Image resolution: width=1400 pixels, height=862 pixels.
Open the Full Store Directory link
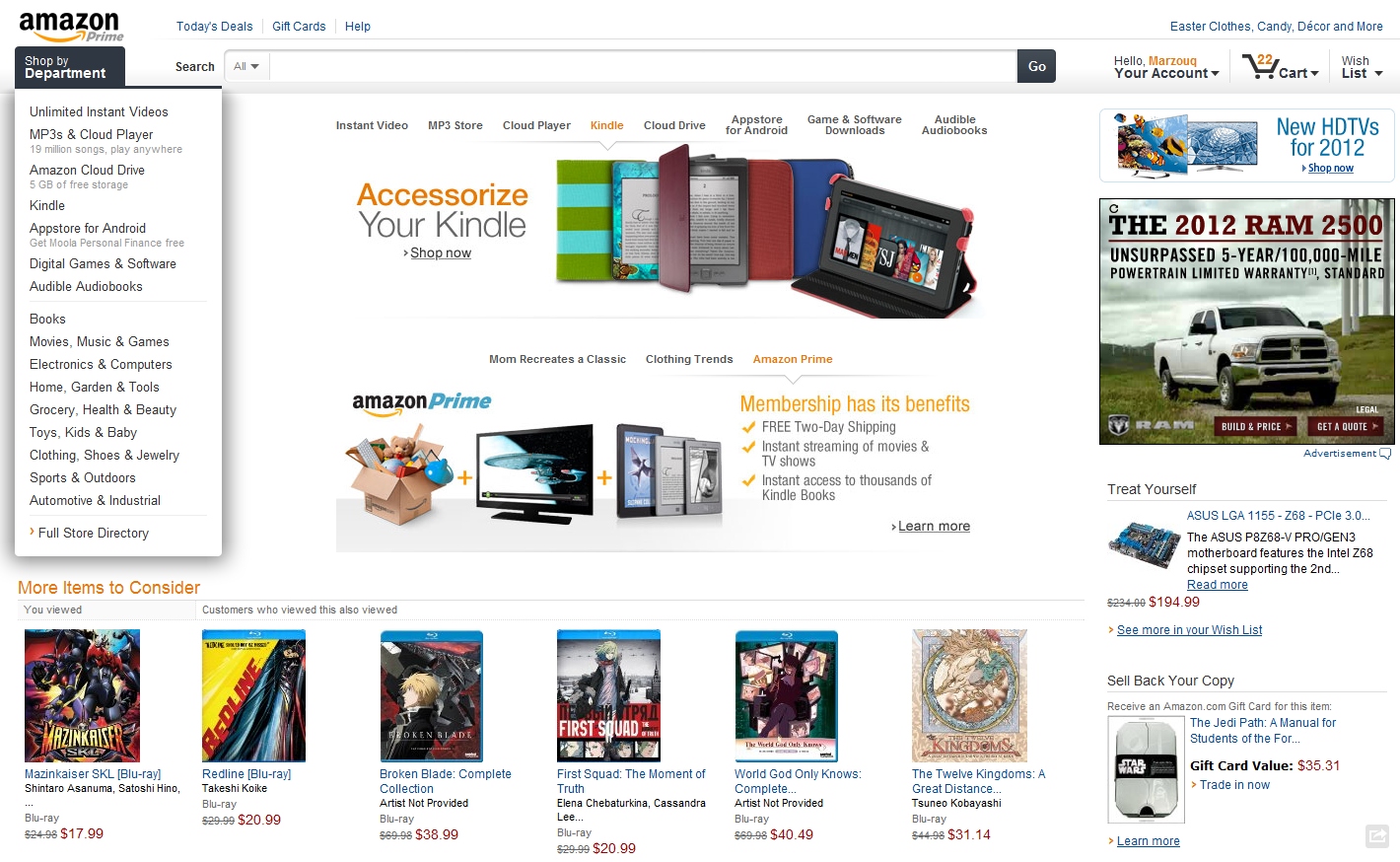[94, 533]
